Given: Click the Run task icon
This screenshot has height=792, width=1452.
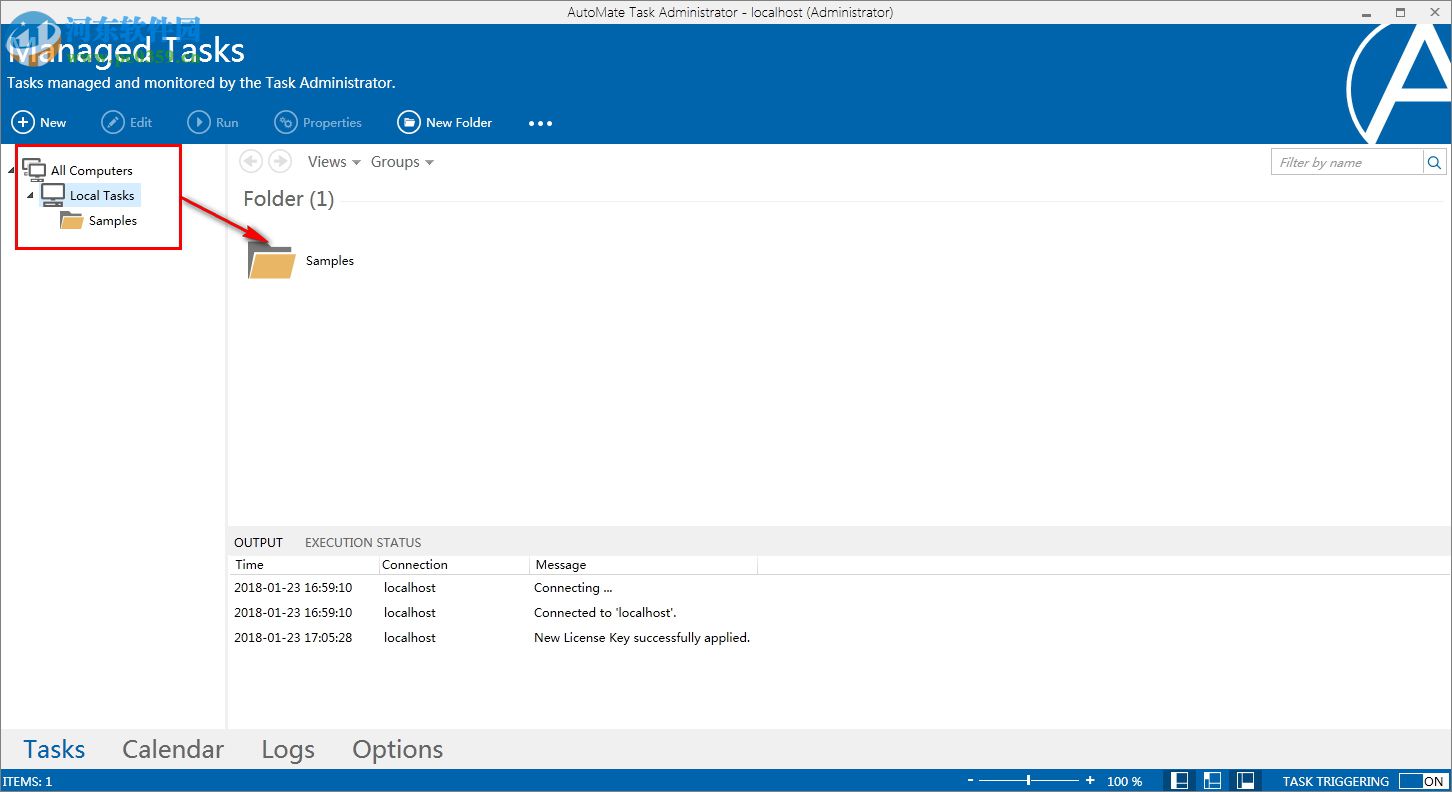Looking at the screenshot, I should (x=195, y=122).
